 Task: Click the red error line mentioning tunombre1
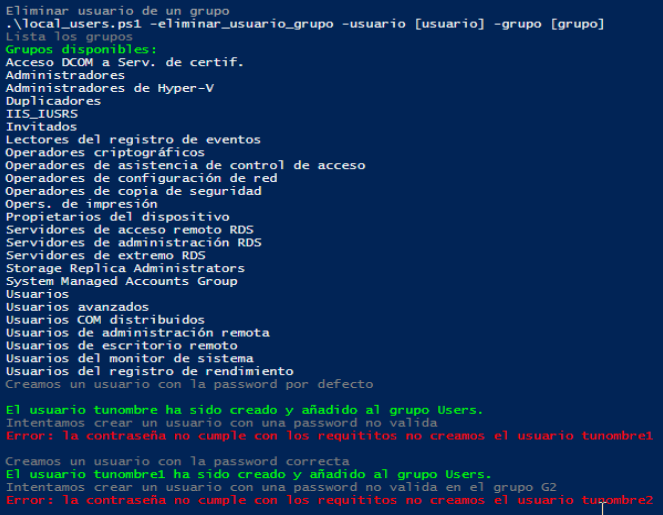[328, 436]
